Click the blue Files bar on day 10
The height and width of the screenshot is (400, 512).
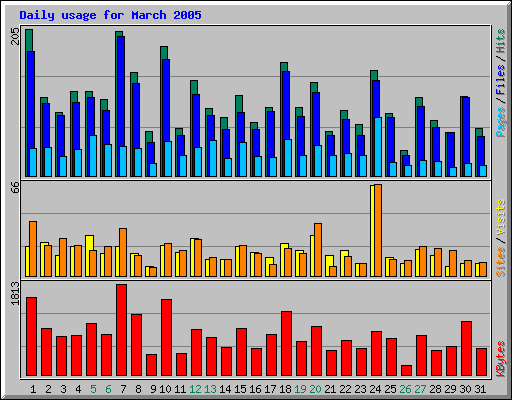click(166, 101)
